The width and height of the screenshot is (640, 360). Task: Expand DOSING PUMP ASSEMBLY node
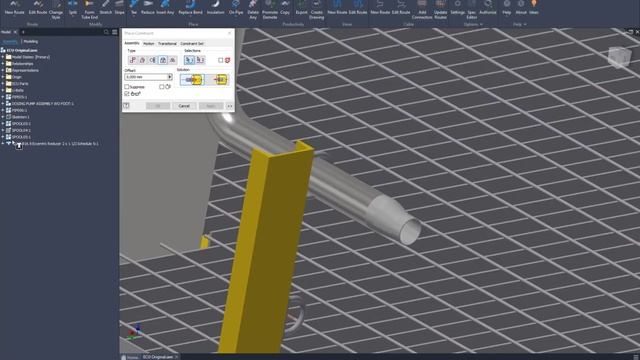(3, 104)
